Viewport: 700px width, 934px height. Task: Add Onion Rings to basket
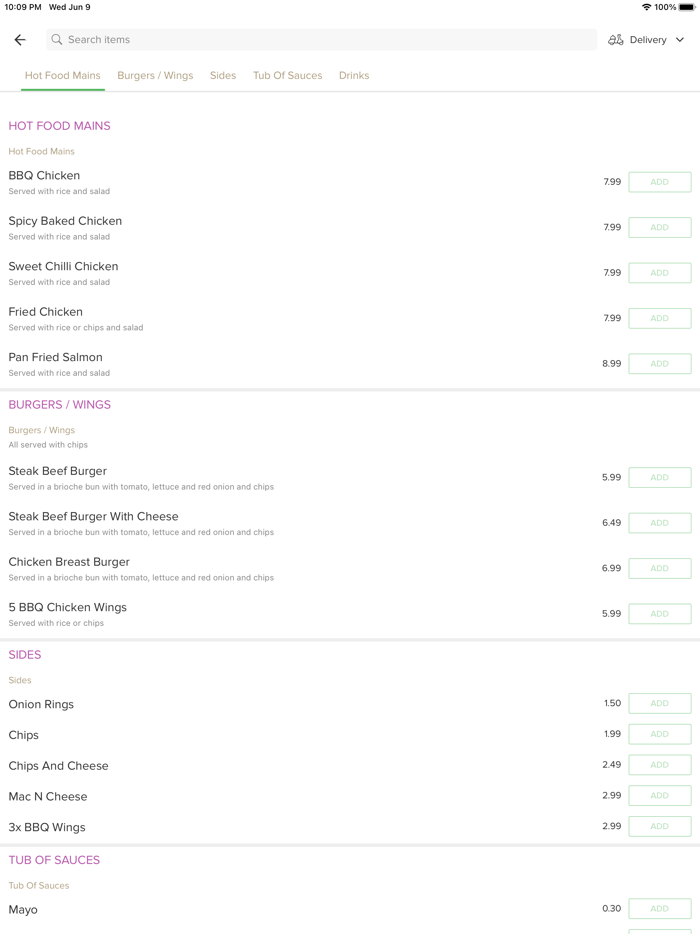659,704
